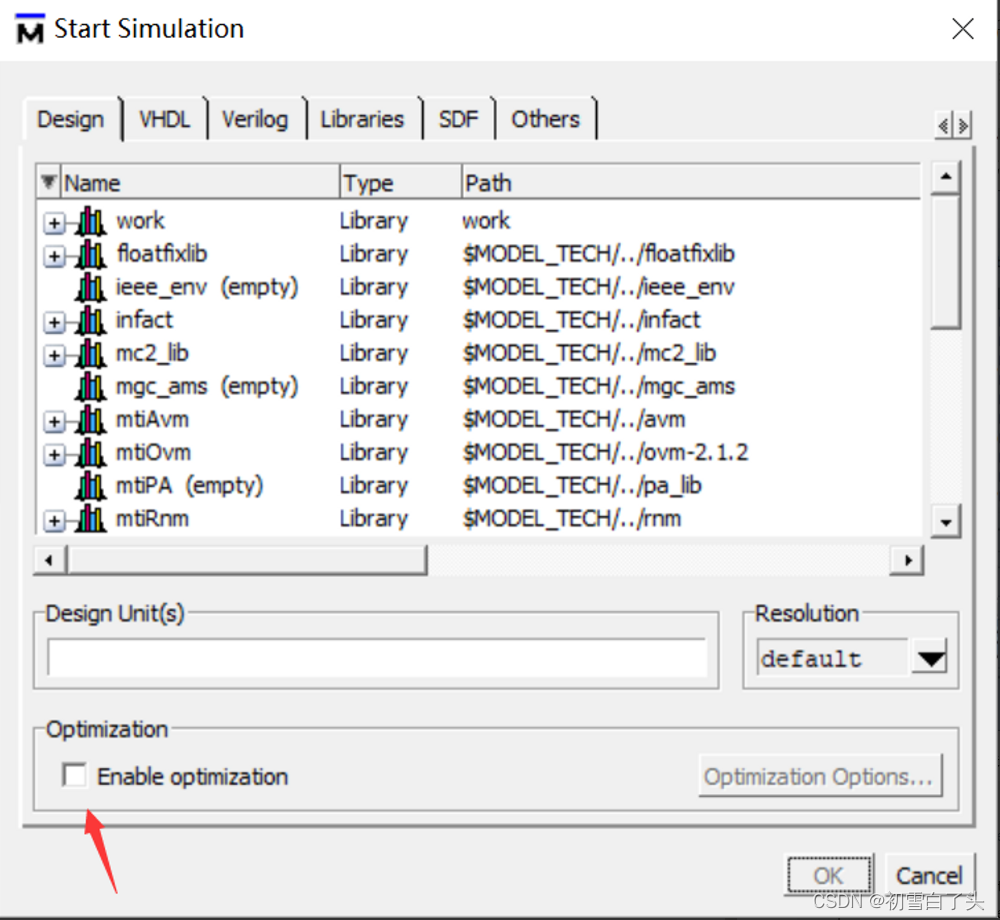Expand the work library tree

click(52, 221)
